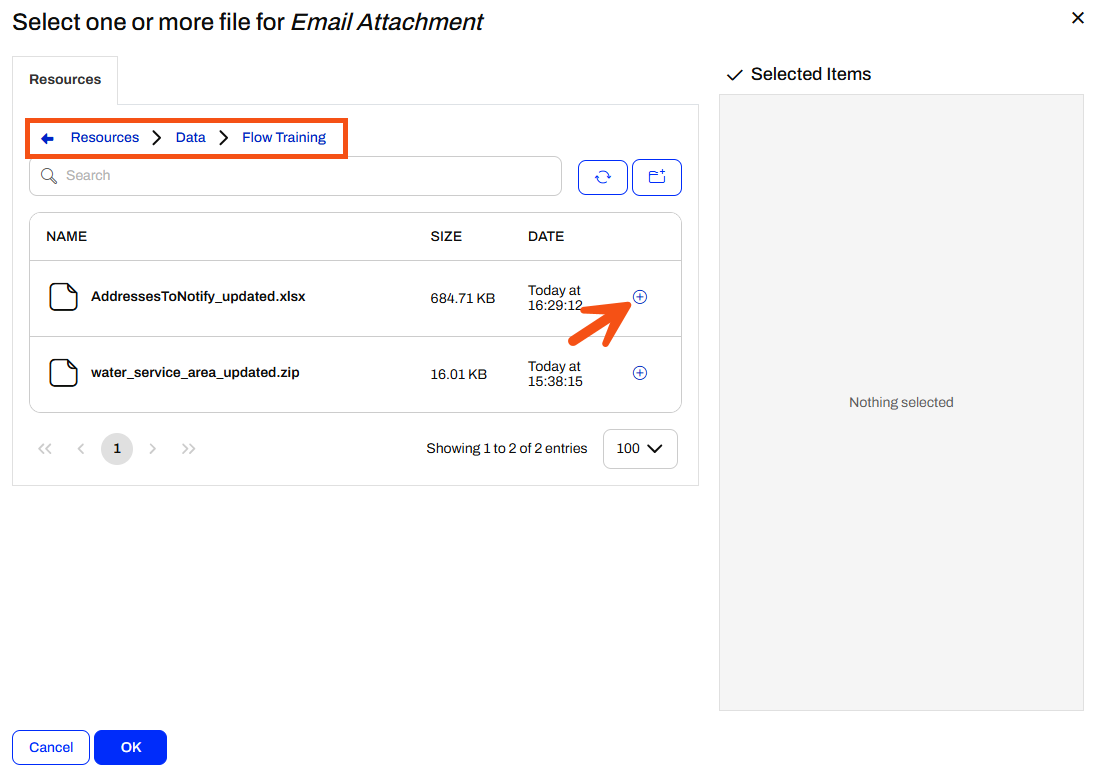The height and width of the screenshot is (773, 1095).
Task: Refresh the file list
Action: point(603,177)
